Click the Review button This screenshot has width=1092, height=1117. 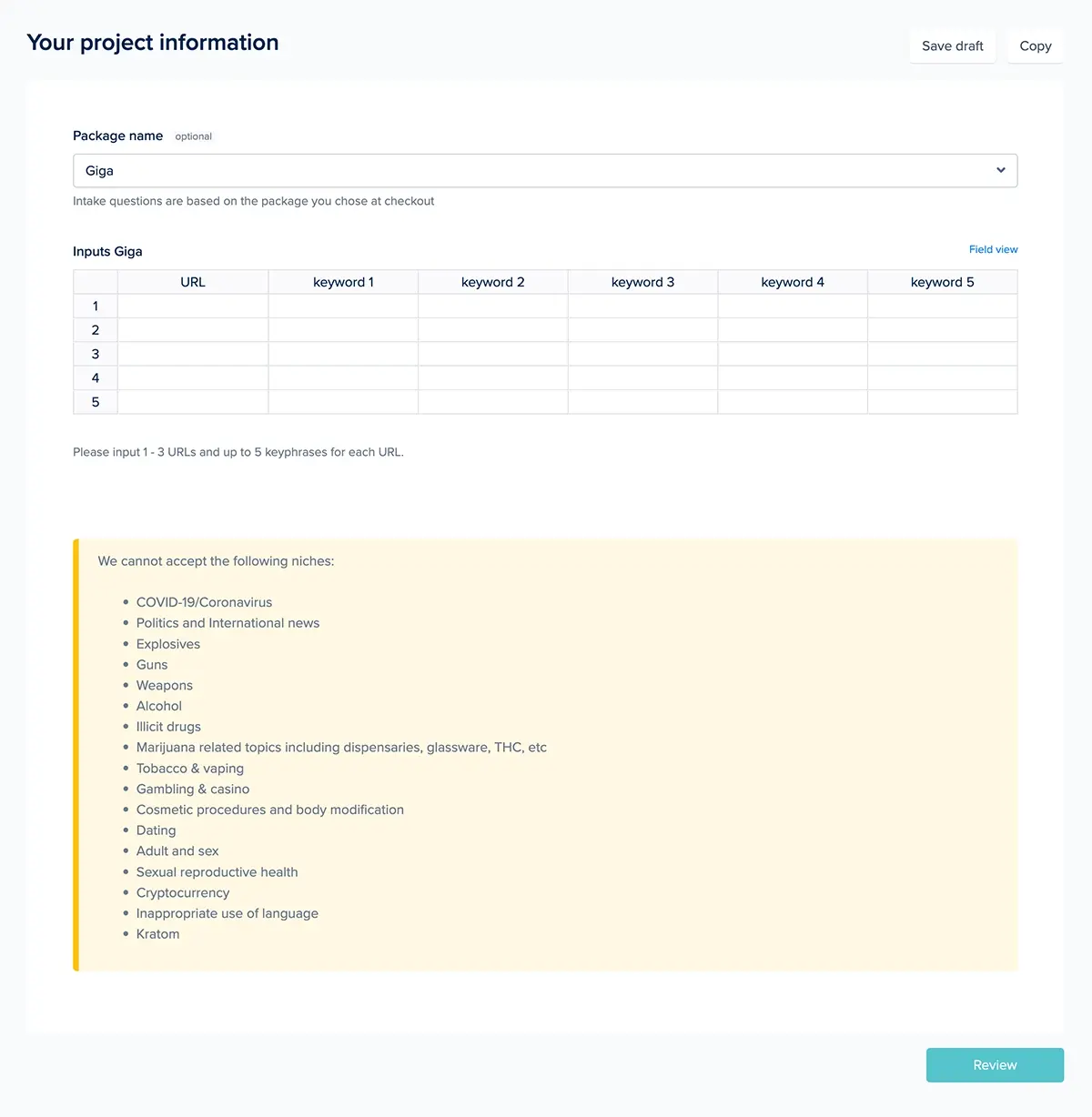click(995, 1065)
